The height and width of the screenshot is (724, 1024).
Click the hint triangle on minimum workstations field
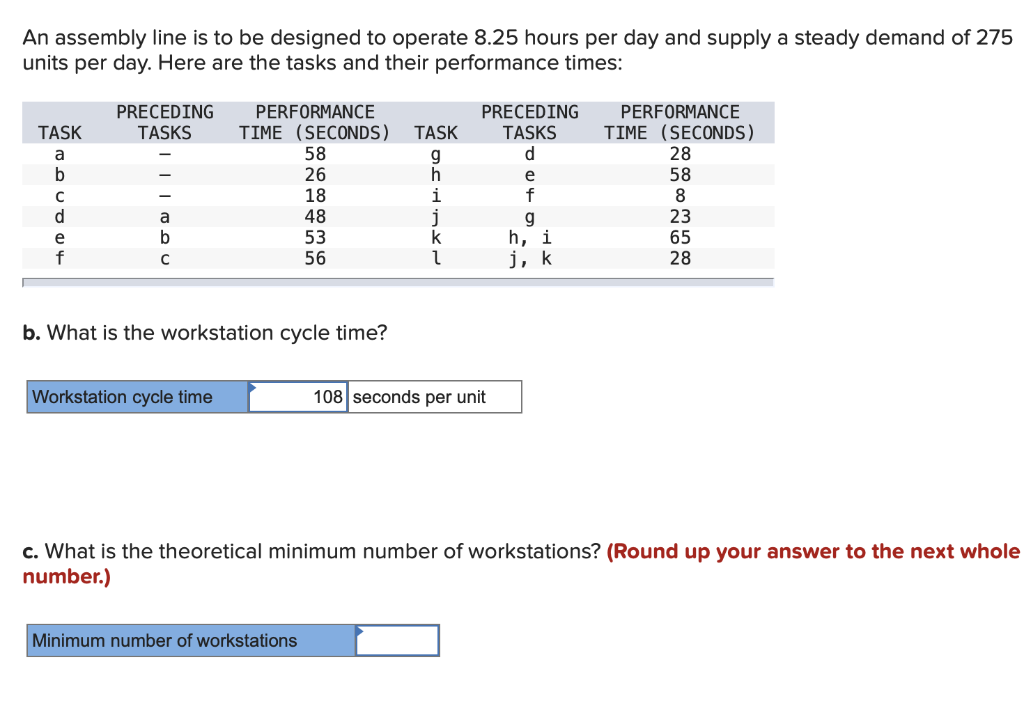[x=360, y=632]
